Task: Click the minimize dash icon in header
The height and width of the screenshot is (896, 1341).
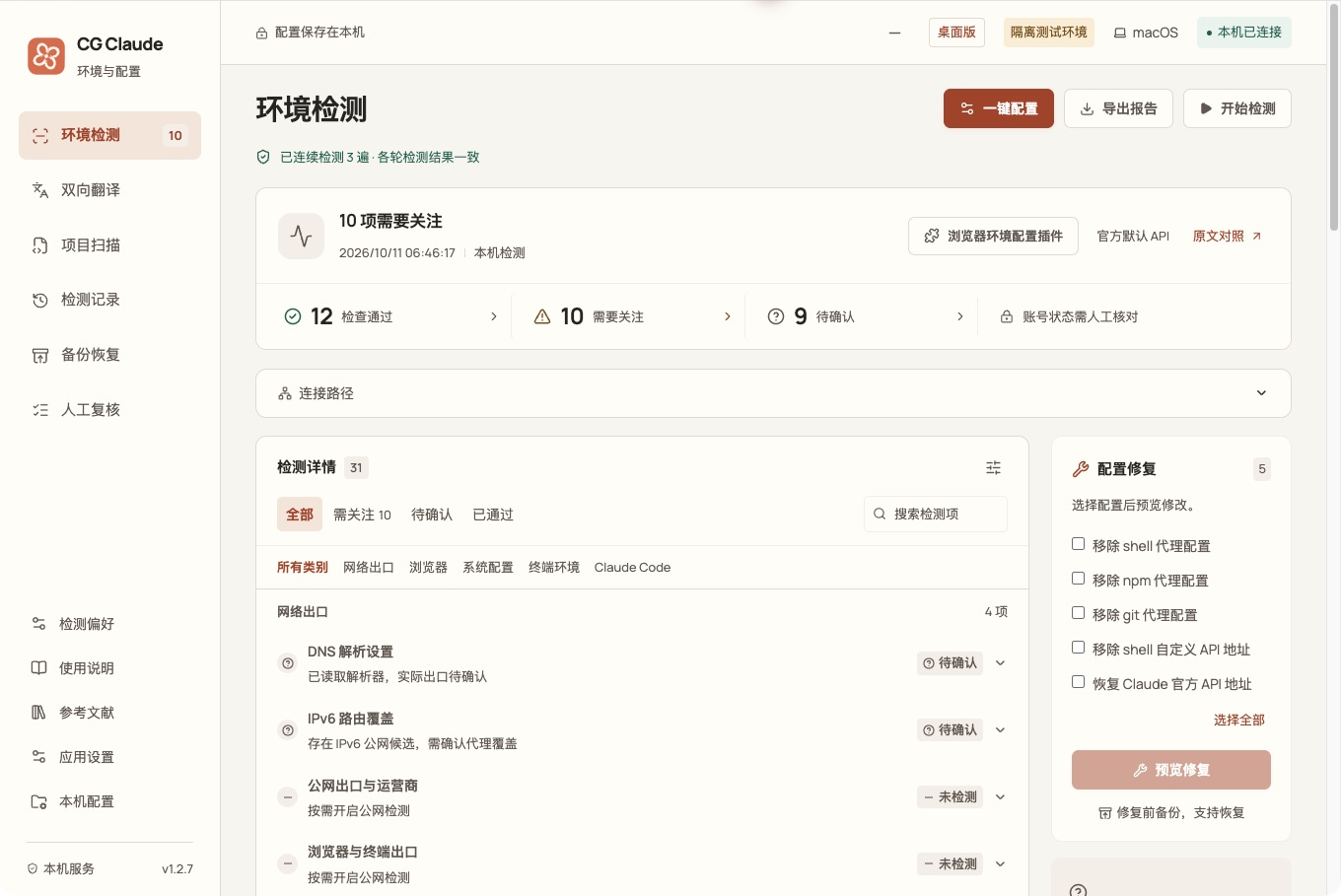Action: coord(894,33)
